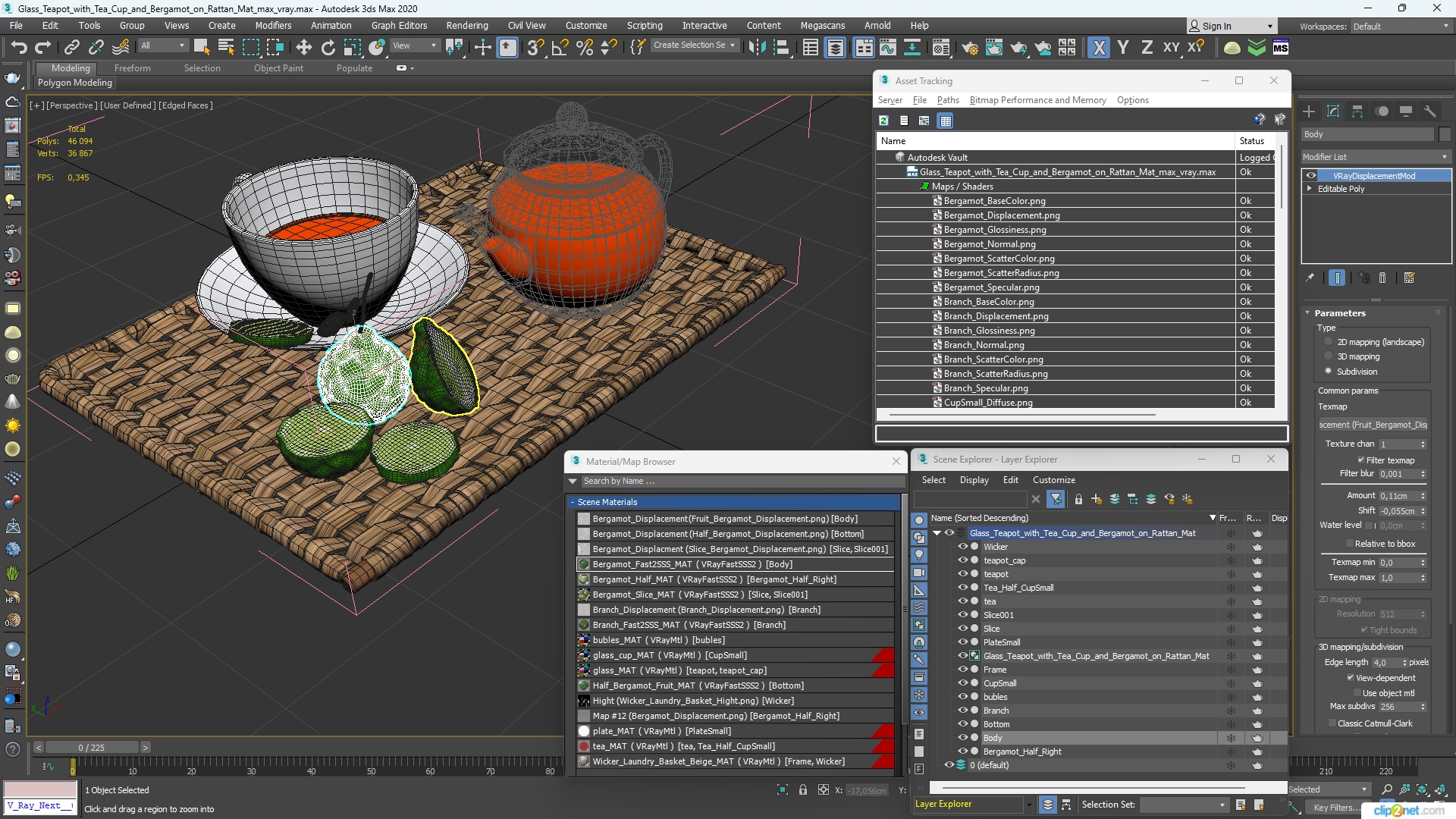This screenshot has height=819, width=1456.
Task: Click Zoom tool in viewport navigation controls
Action: click(1387, 790)
